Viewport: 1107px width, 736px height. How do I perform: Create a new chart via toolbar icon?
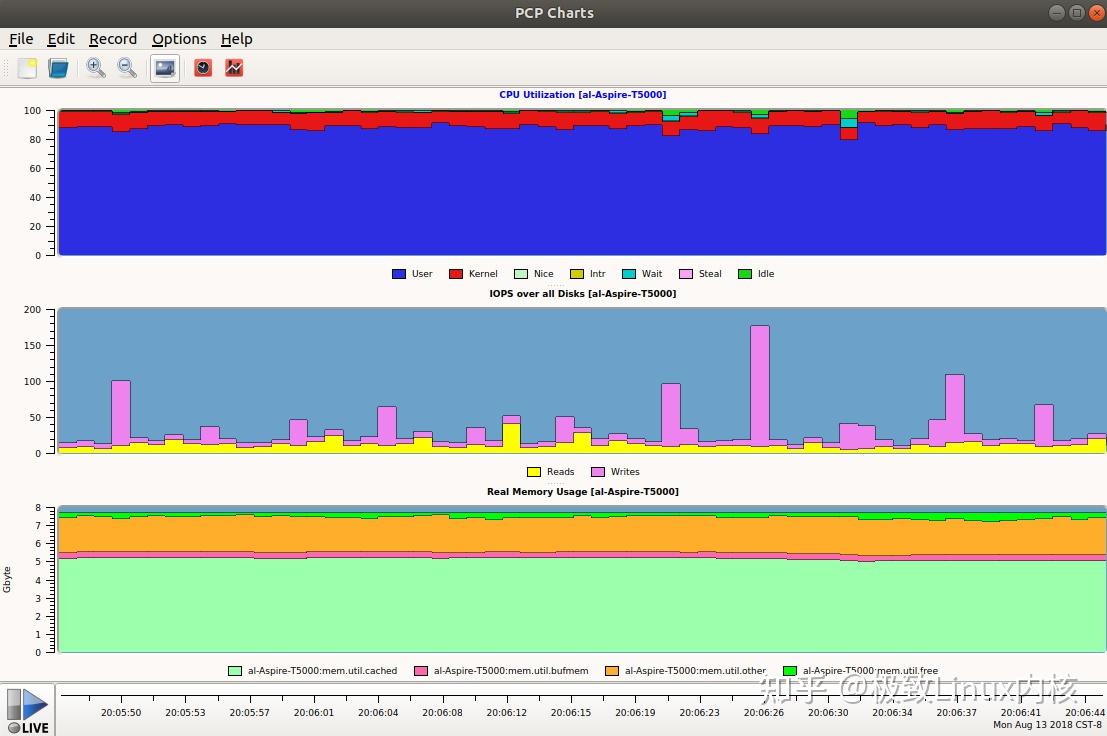[x=26, y=67]
